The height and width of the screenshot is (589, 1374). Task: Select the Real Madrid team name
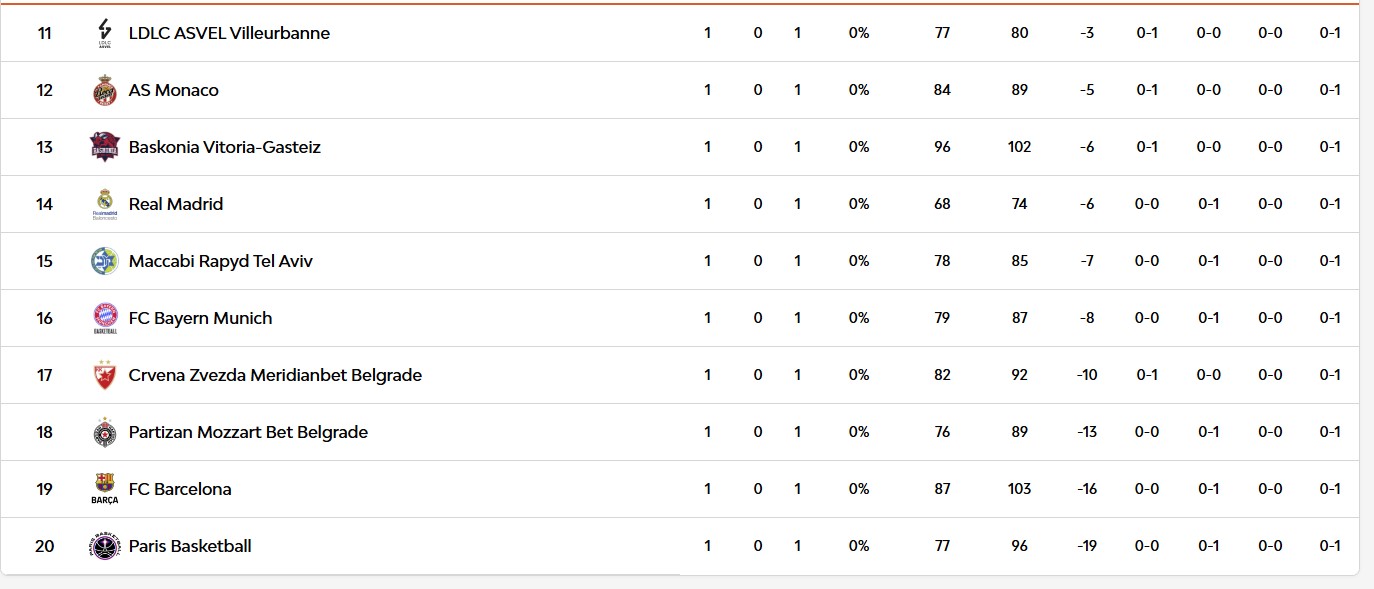point(176,204)
